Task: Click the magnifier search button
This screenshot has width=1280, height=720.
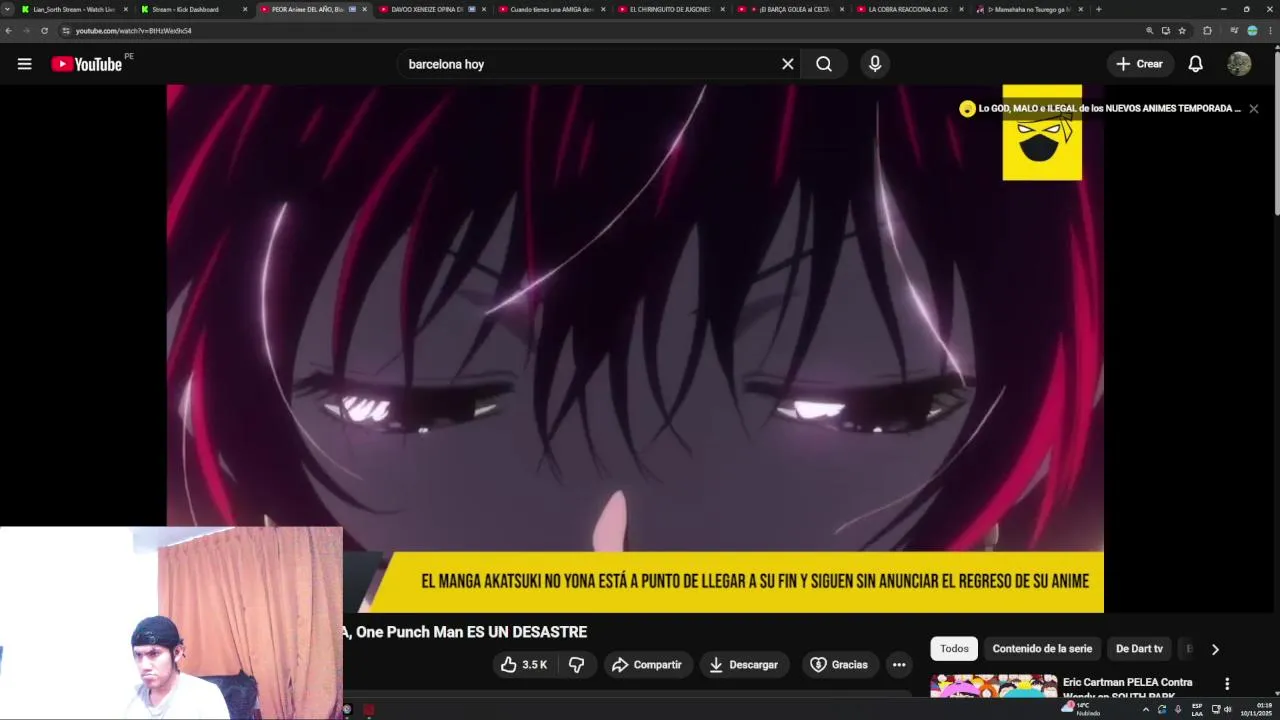Action: coord(824,64)
